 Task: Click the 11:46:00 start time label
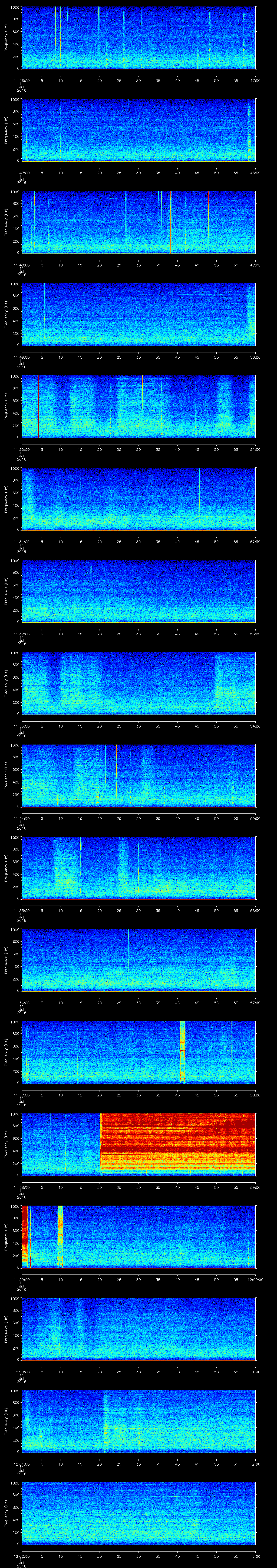(x=22, y=80)
